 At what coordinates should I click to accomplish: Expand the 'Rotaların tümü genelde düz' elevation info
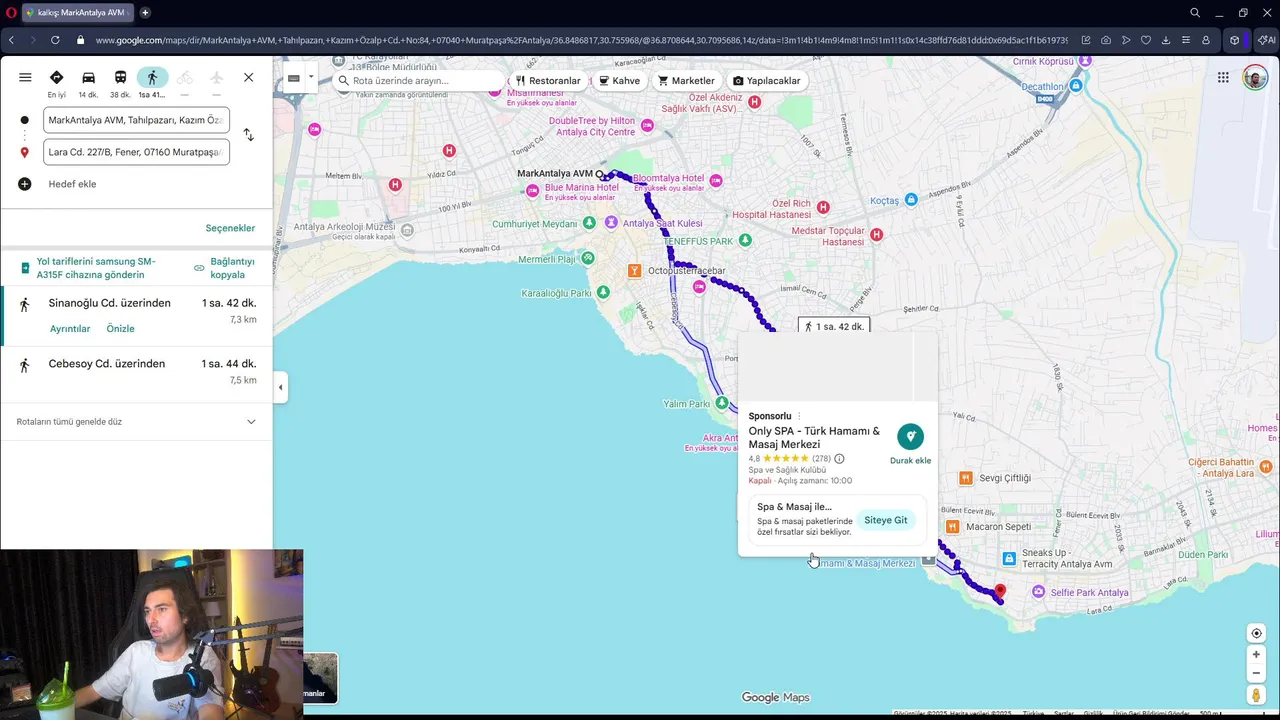coord(137,422)
